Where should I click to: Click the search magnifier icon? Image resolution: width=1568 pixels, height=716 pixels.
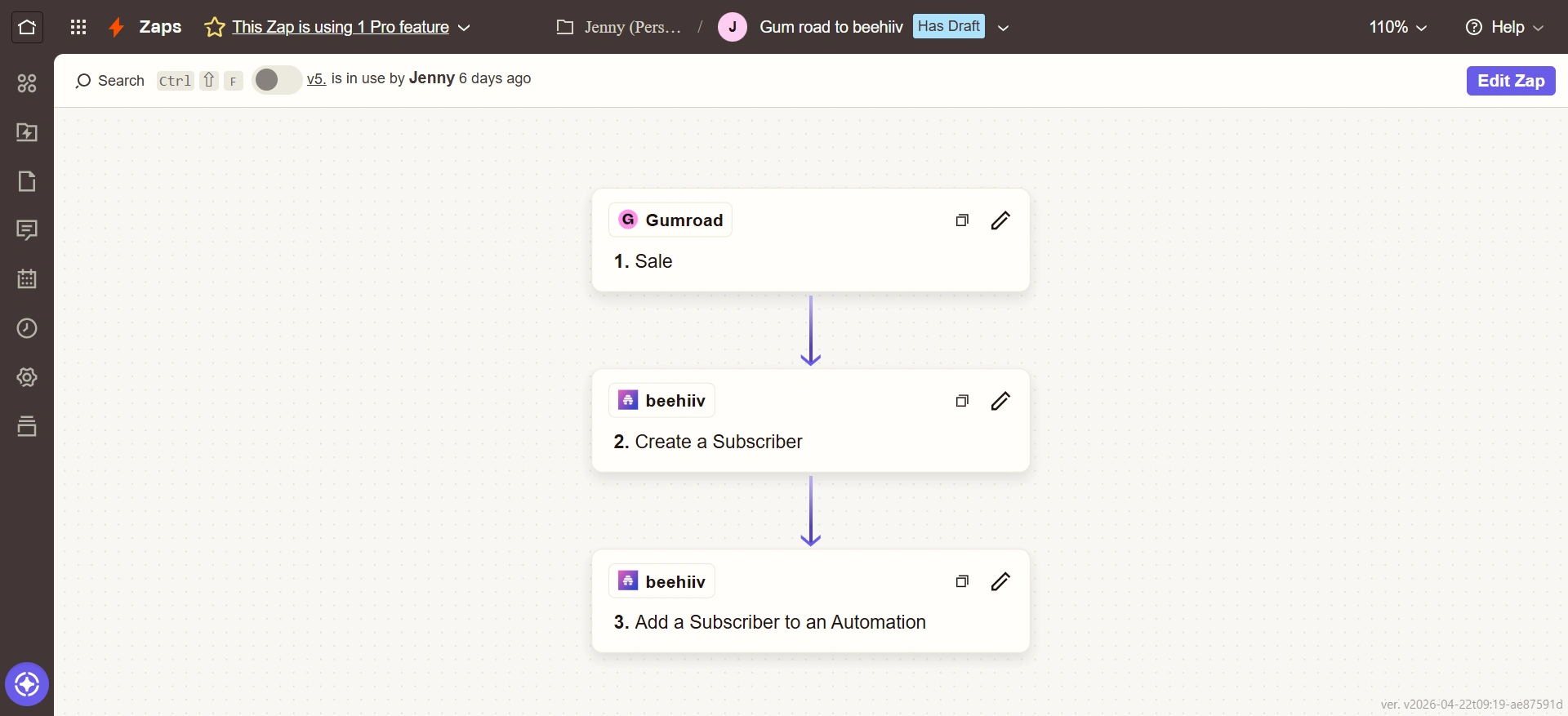pyautogui.click(x=82, y=81)
